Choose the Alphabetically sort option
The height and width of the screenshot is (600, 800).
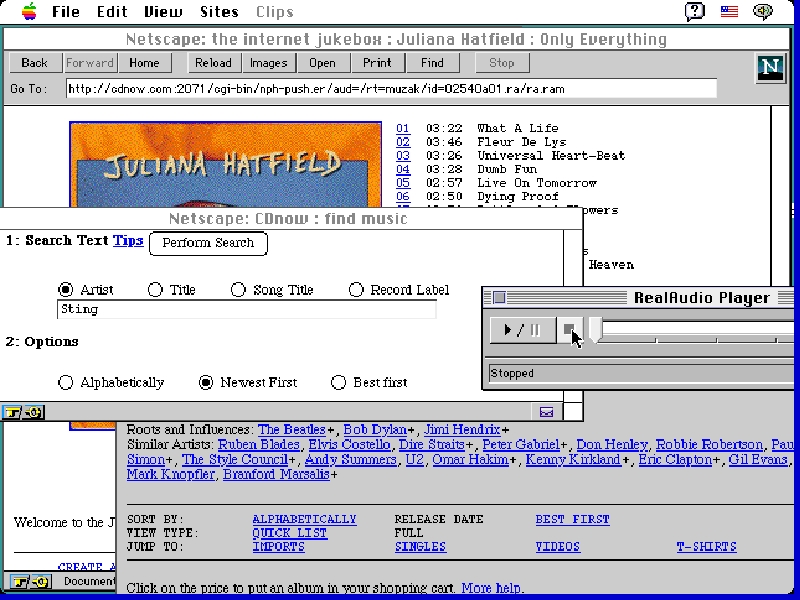pos(65,382)
